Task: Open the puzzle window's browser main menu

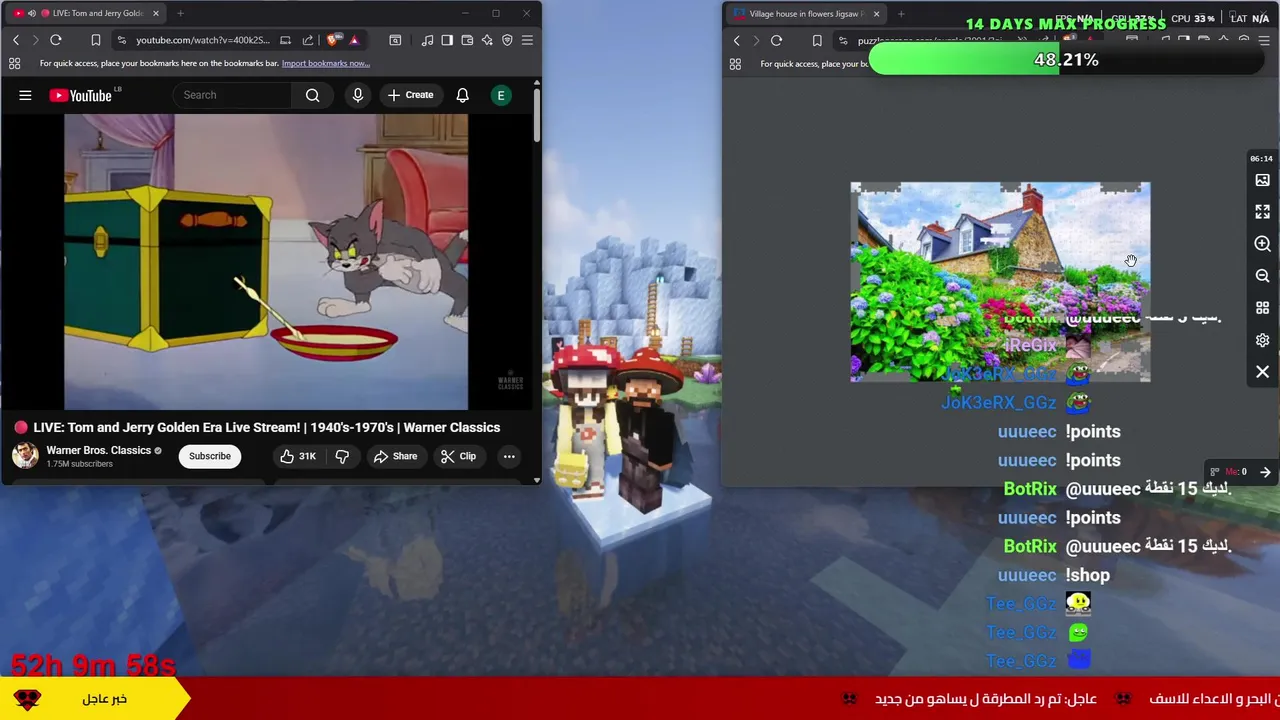Action: coord(1264,41)
